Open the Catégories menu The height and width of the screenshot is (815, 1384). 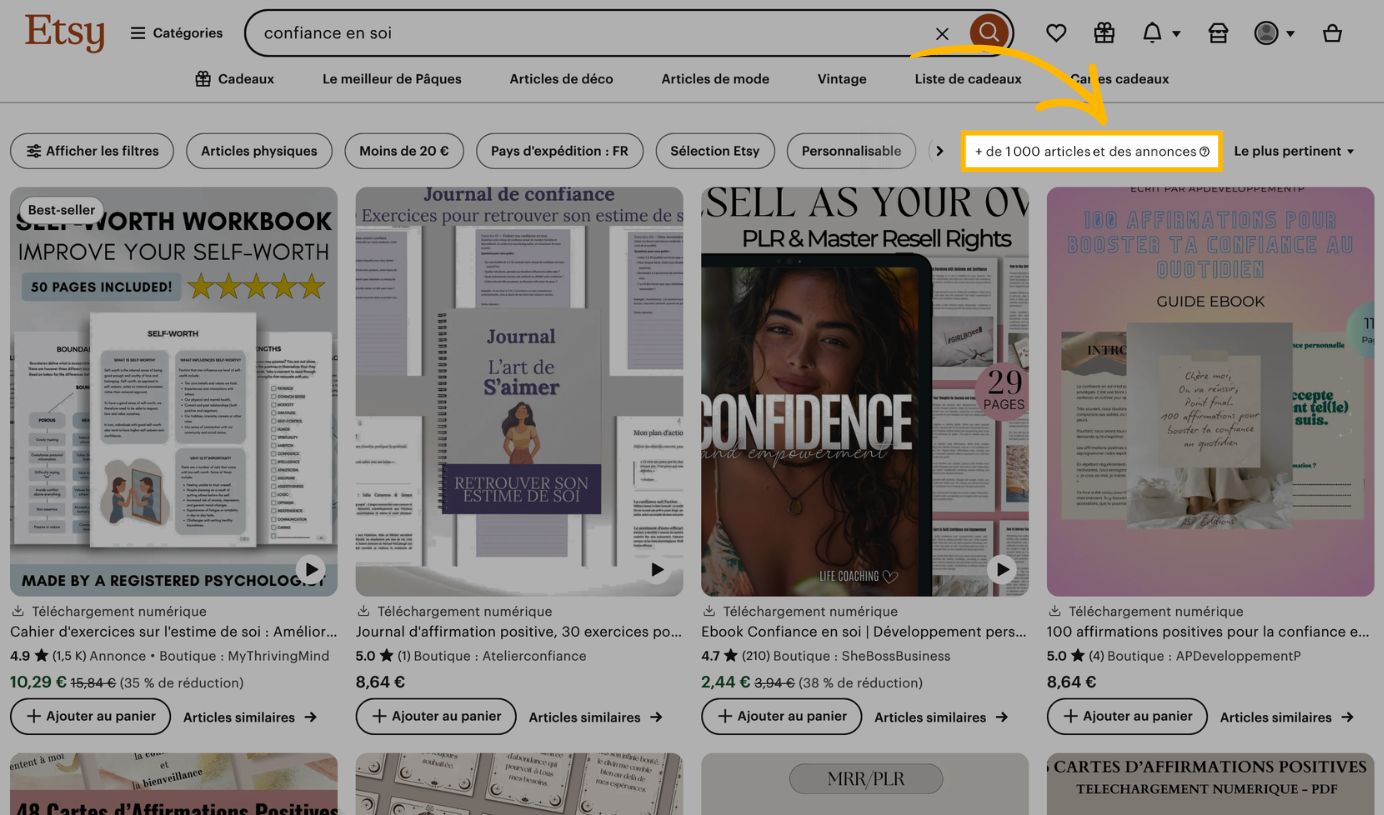point(175,32)
